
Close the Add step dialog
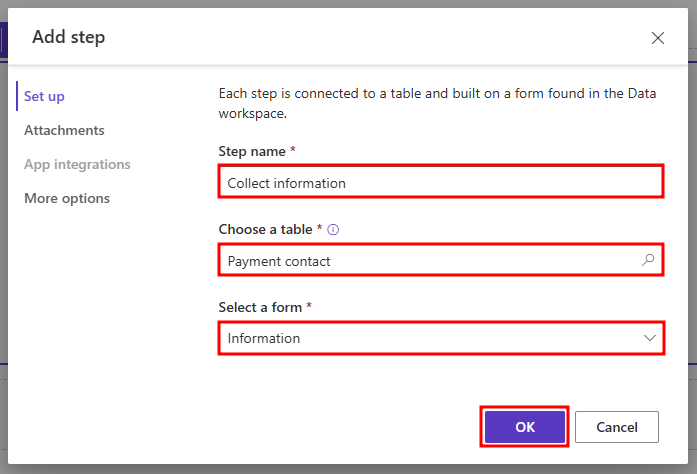click(657, 38)
